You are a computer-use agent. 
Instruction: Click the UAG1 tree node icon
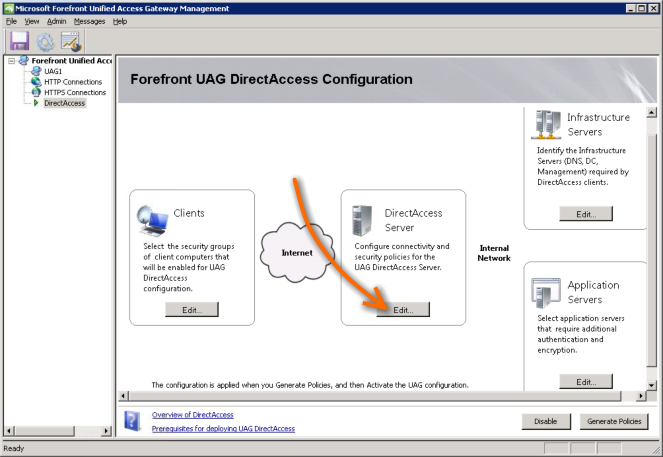coord(36,71)
